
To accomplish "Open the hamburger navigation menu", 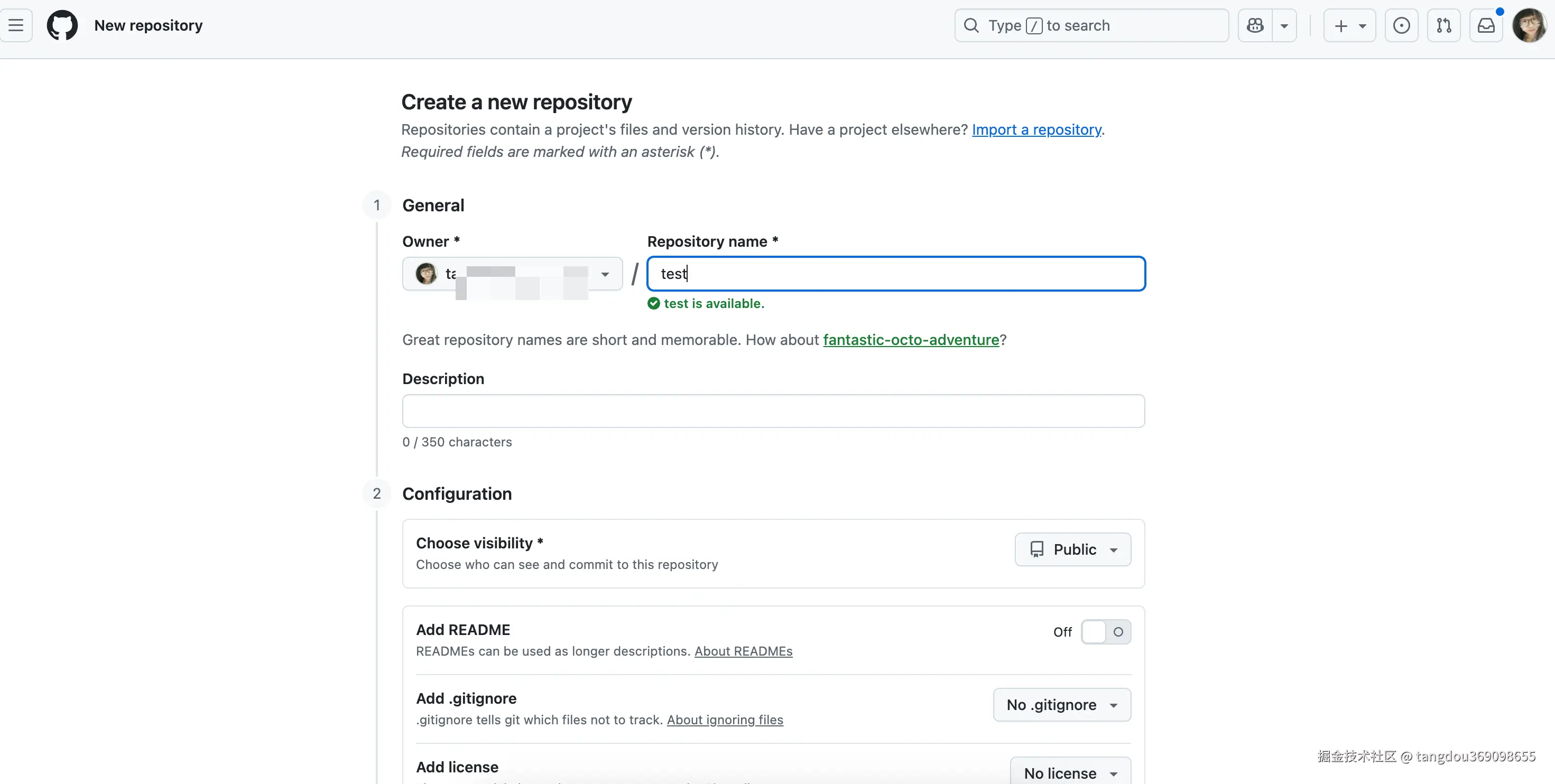I will pos(16,25).
